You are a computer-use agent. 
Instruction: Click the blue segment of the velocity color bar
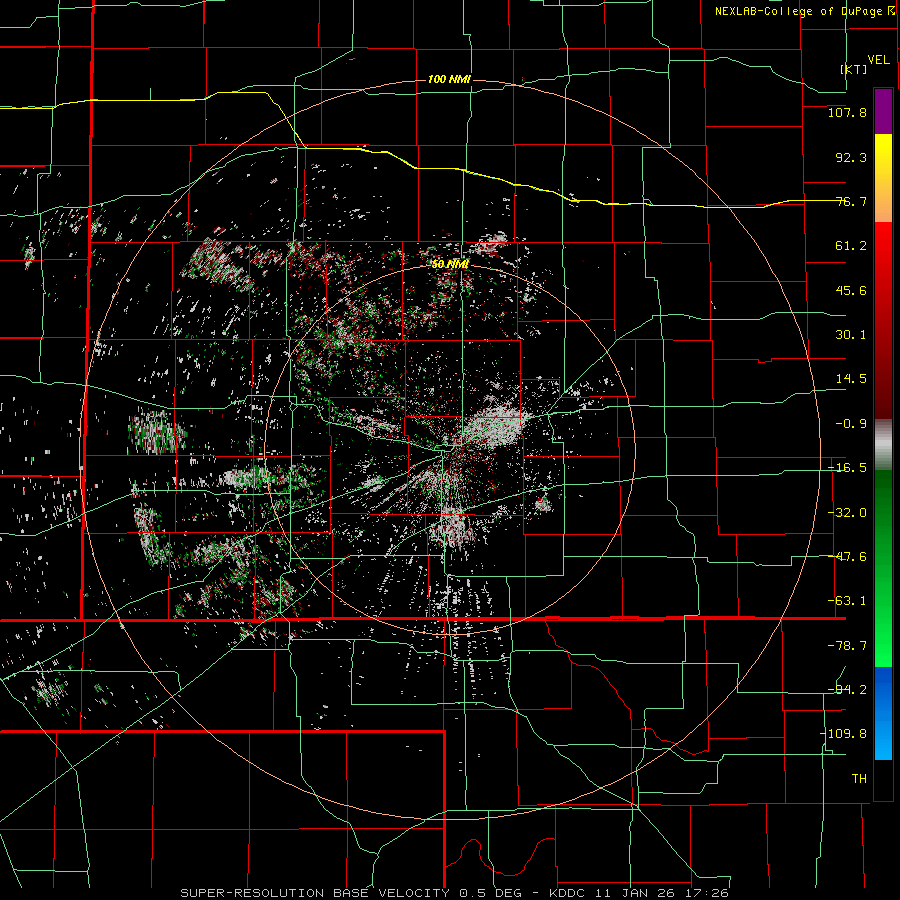tap(883, 713)
